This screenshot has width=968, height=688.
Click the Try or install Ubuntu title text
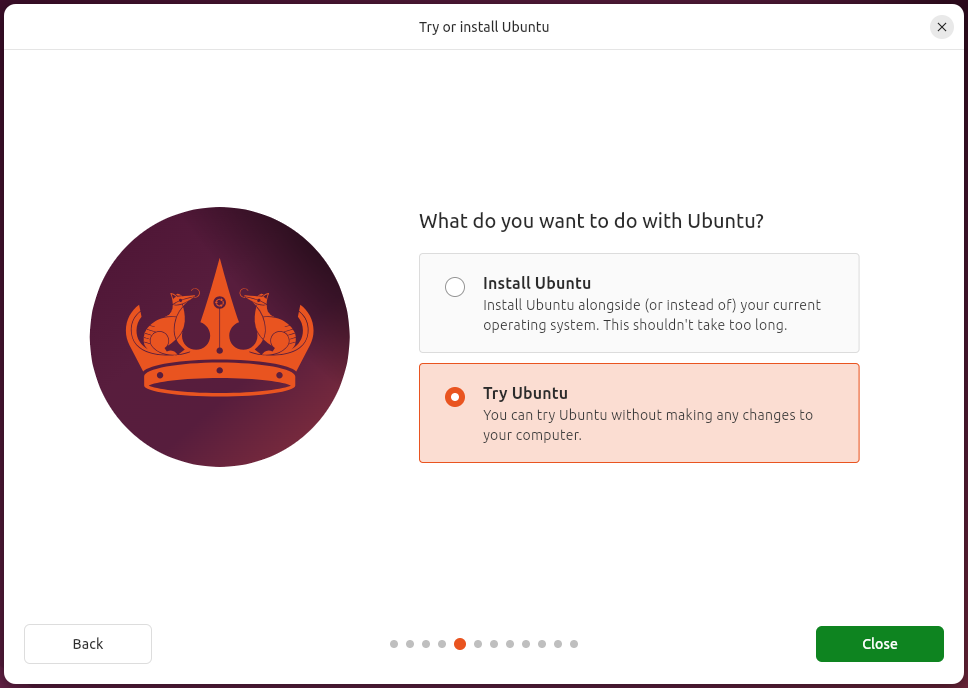click(x=484, y=27)
